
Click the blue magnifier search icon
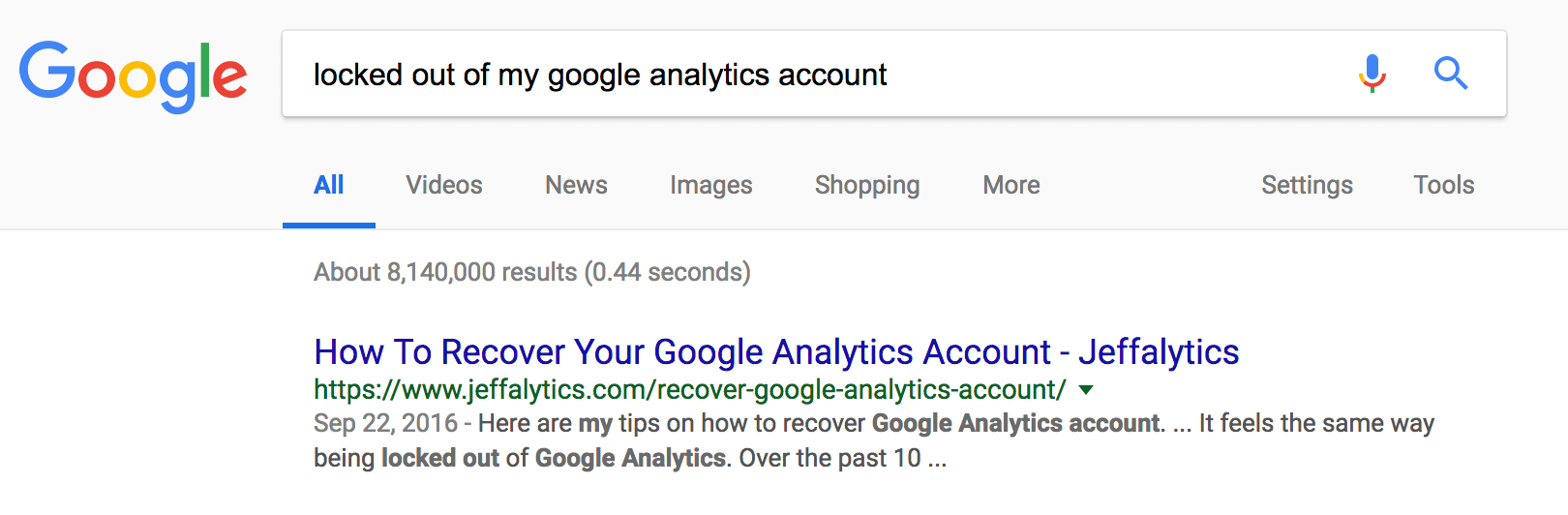1451,74
